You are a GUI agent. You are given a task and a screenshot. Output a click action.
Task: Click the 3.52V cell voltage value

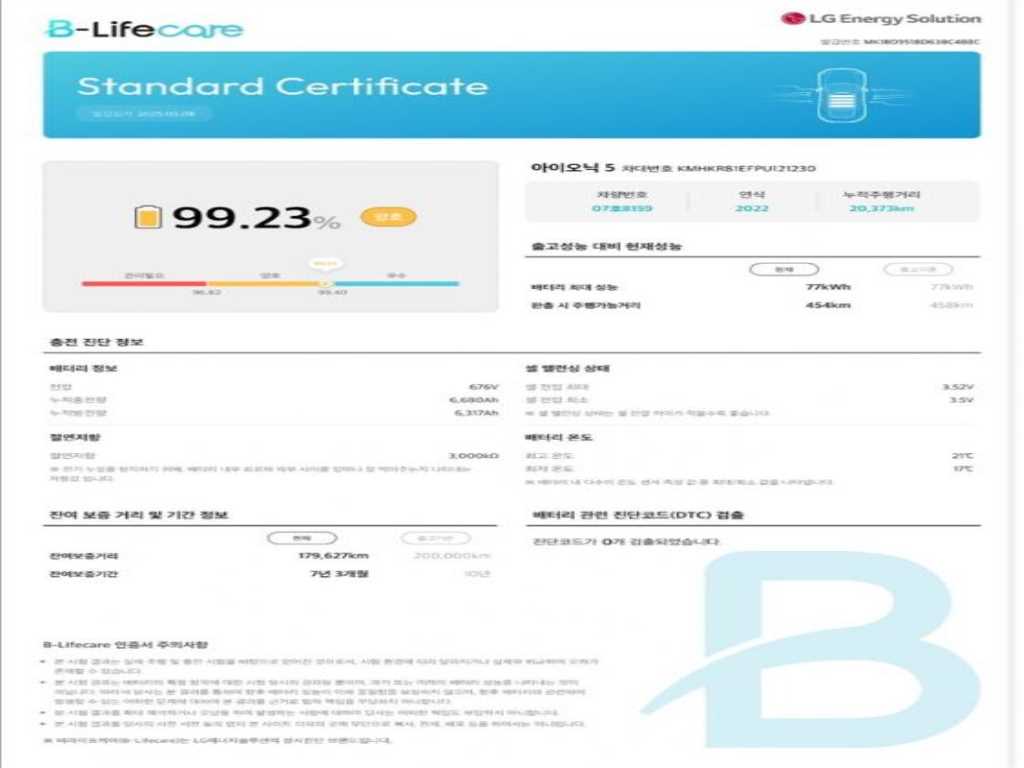(957, 387)
